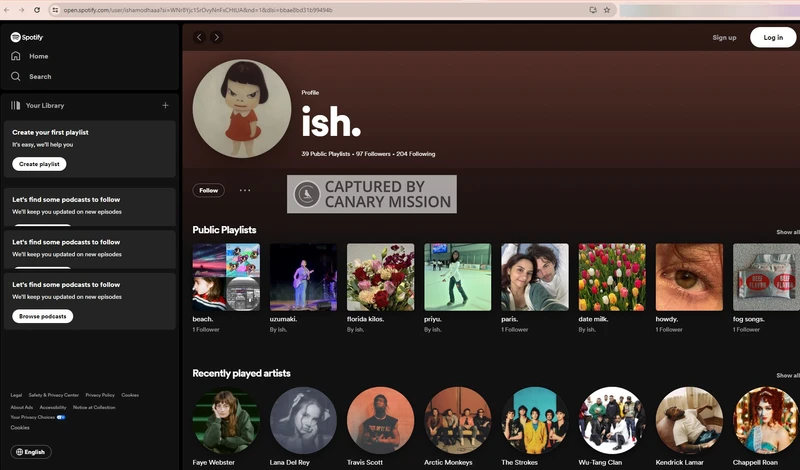This screenshot has width=800, height=470.
Task: Click the browser forward arrow
Action: tap(21, 10)
